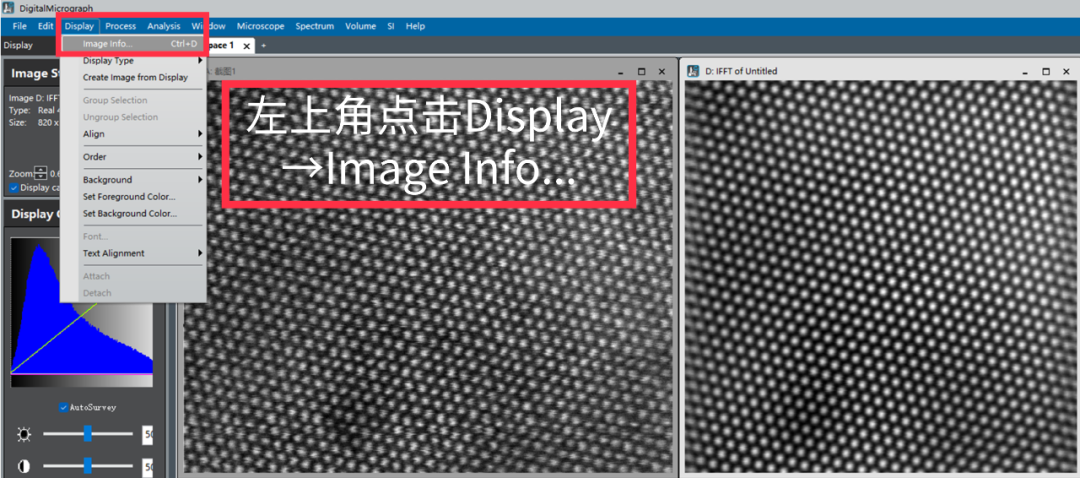Click the brightness value field
Image resolution: width=1080 pixels, height=478 pixels.
point(147,434)
